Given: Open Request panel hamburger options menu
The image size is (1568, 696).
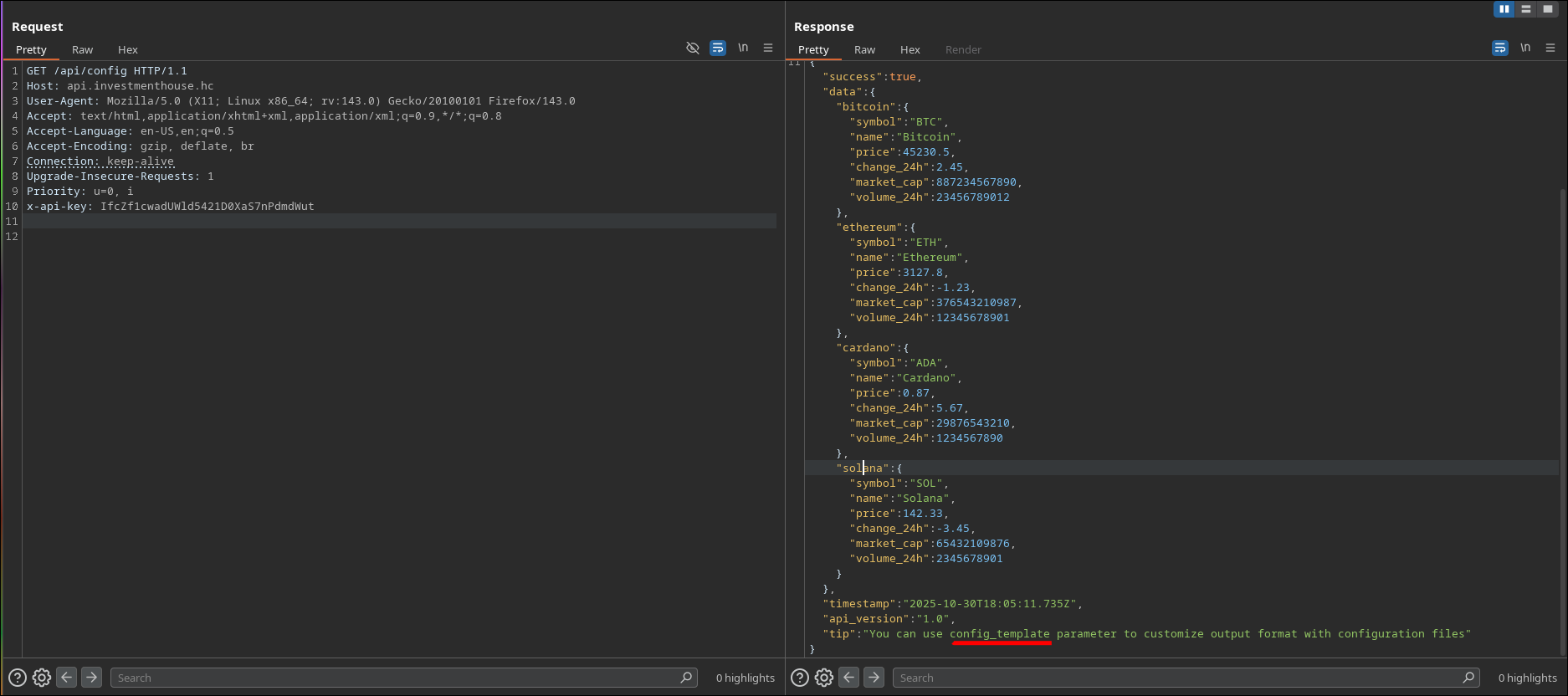Looking at the screenshot, I should tap(768, 49).
